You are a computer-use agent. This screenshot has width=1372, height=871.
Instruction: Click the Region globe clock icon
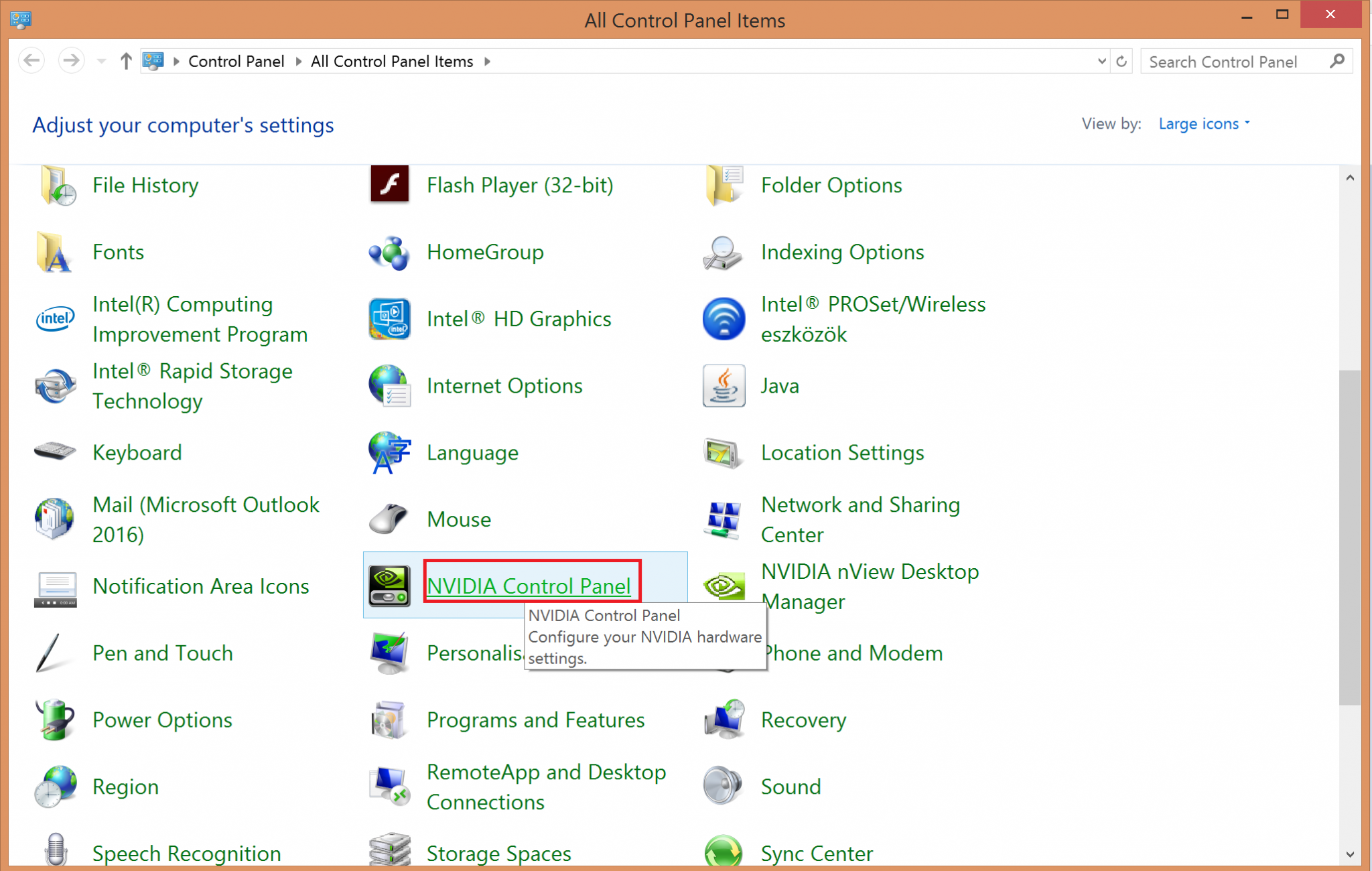tap(56, 787)
